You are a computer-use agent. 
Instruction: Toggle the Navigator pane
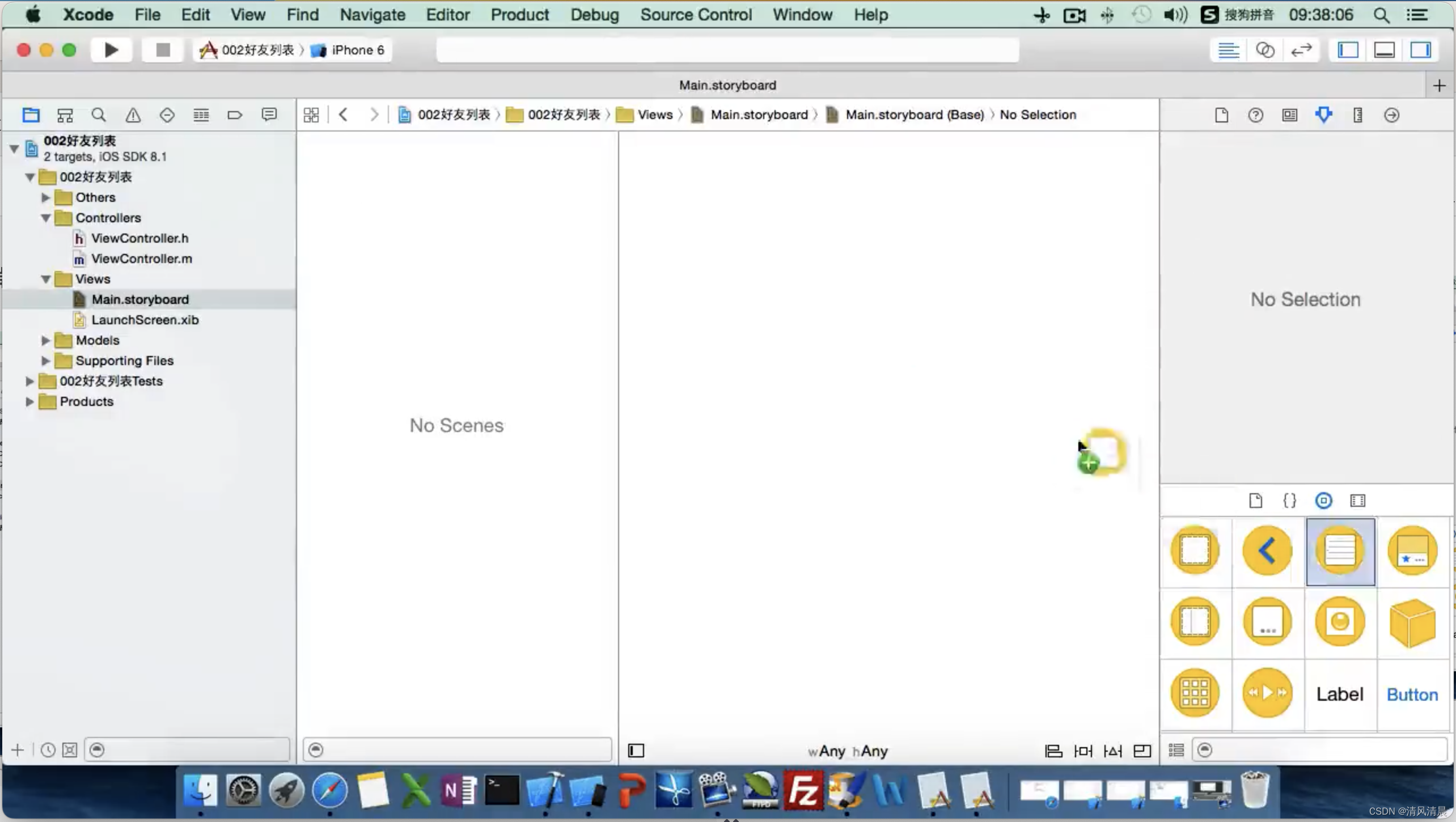pyautogui.click(x=1348, y=50)
